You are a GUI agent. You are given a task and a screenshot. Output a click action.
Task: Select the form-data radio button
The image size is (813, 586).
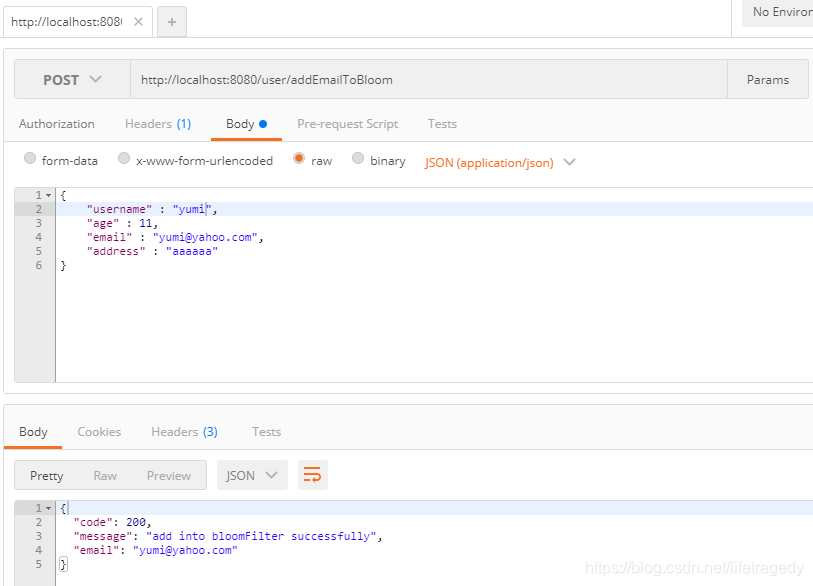tap(30, 158)
